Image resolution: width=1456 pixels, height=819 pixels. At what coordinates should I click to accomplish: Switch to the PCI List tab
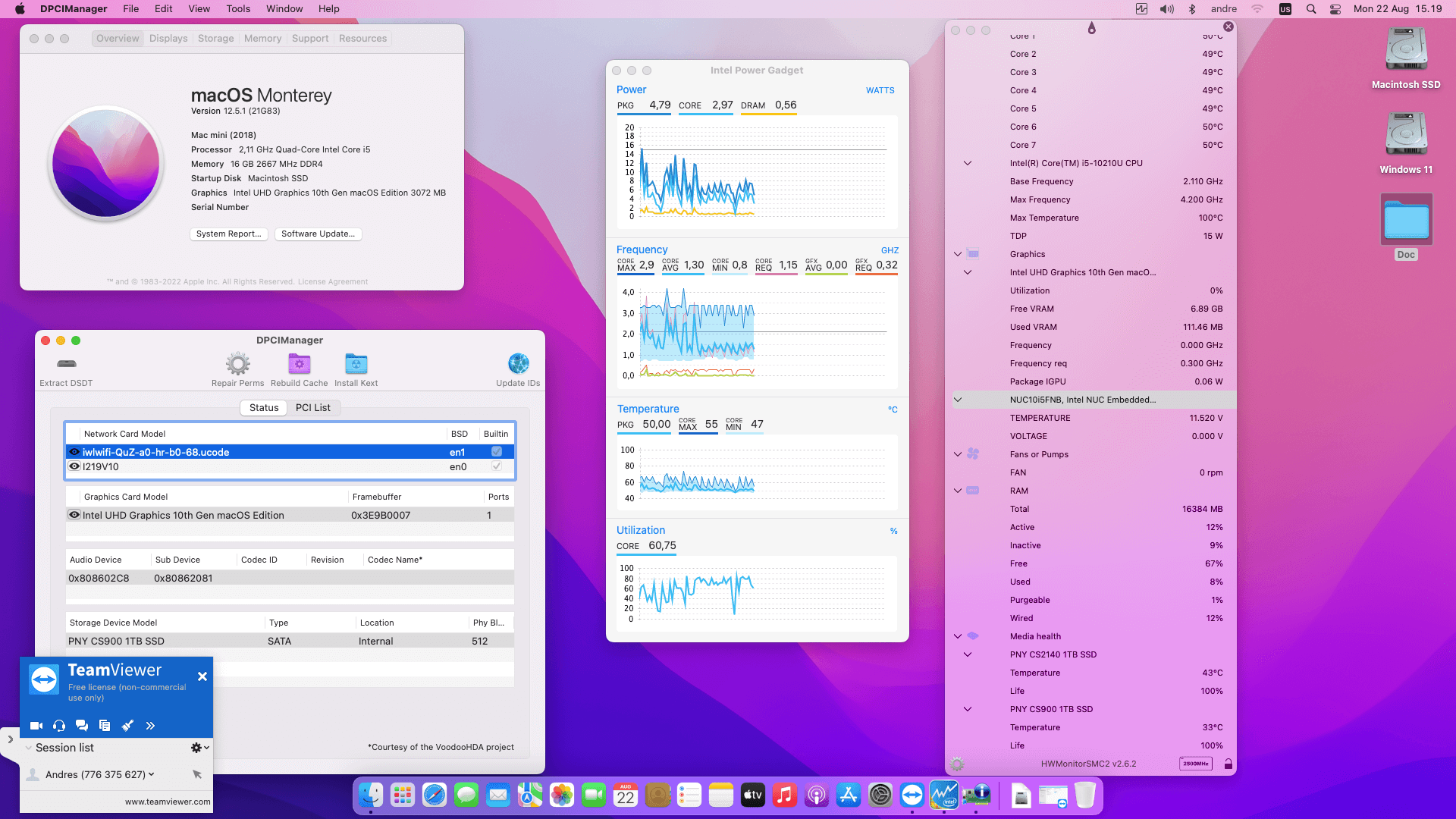coord(312,408)
